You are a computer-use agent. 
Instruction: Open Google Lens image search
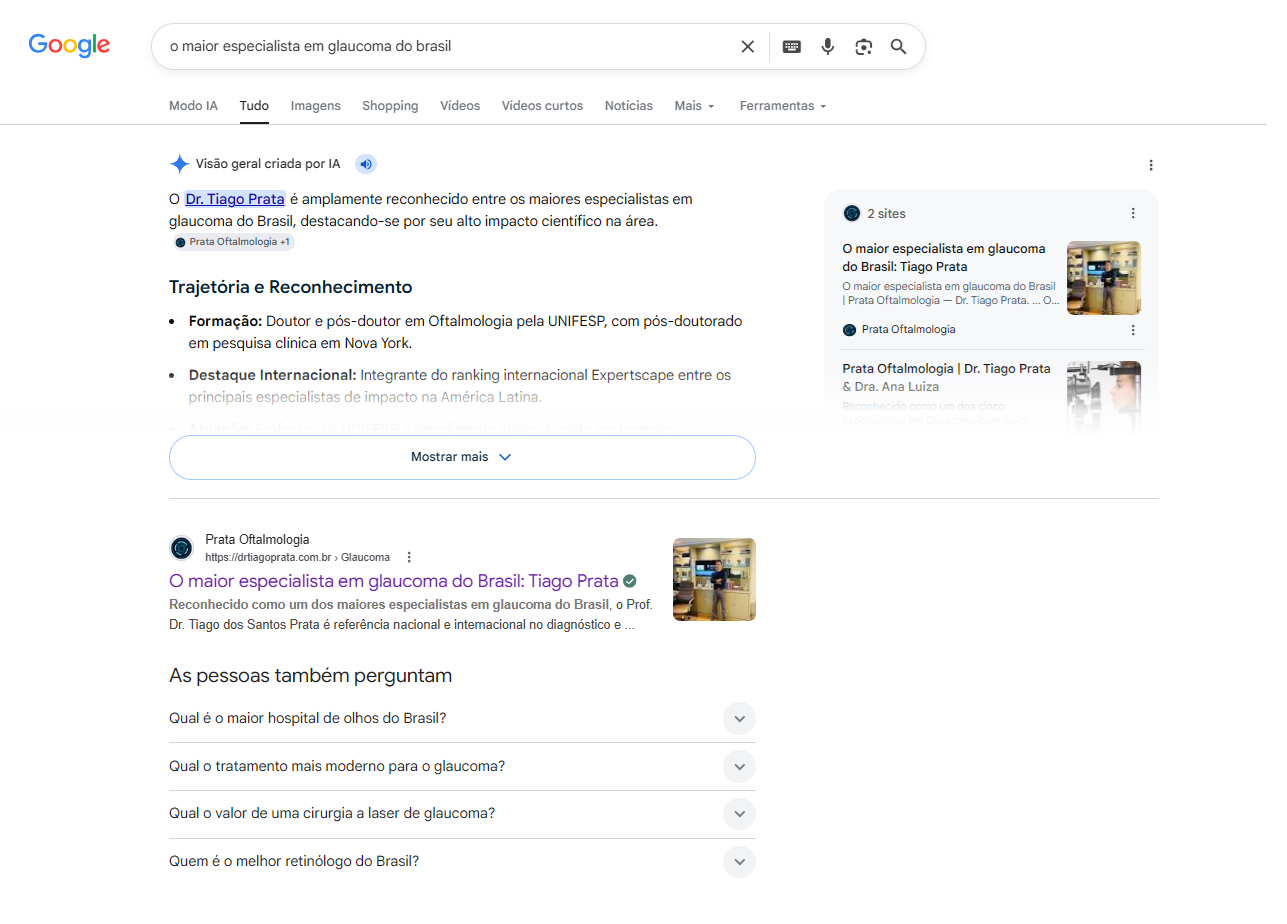click(863, 46)
